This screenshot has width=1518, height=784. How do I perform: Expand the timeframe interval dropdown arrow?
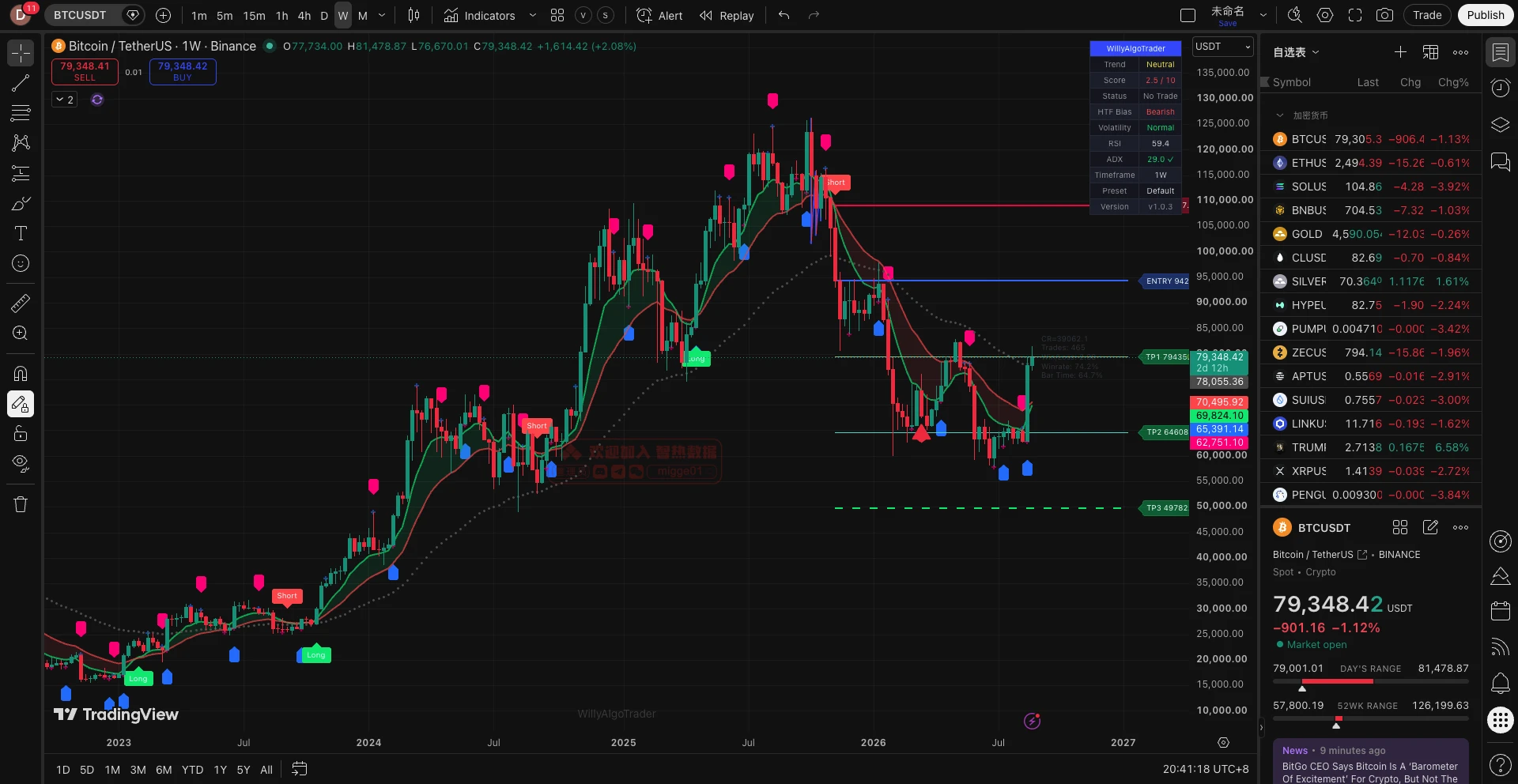click(382, 15)
